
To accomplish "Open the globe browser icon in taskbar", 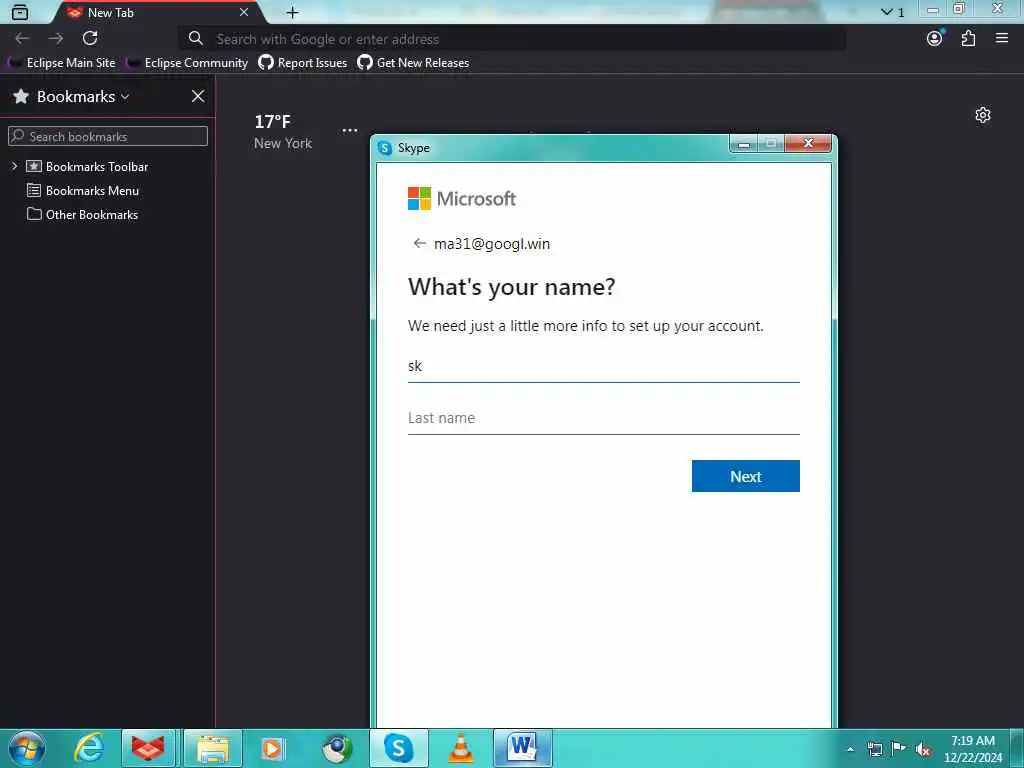I will pos(337,748).
